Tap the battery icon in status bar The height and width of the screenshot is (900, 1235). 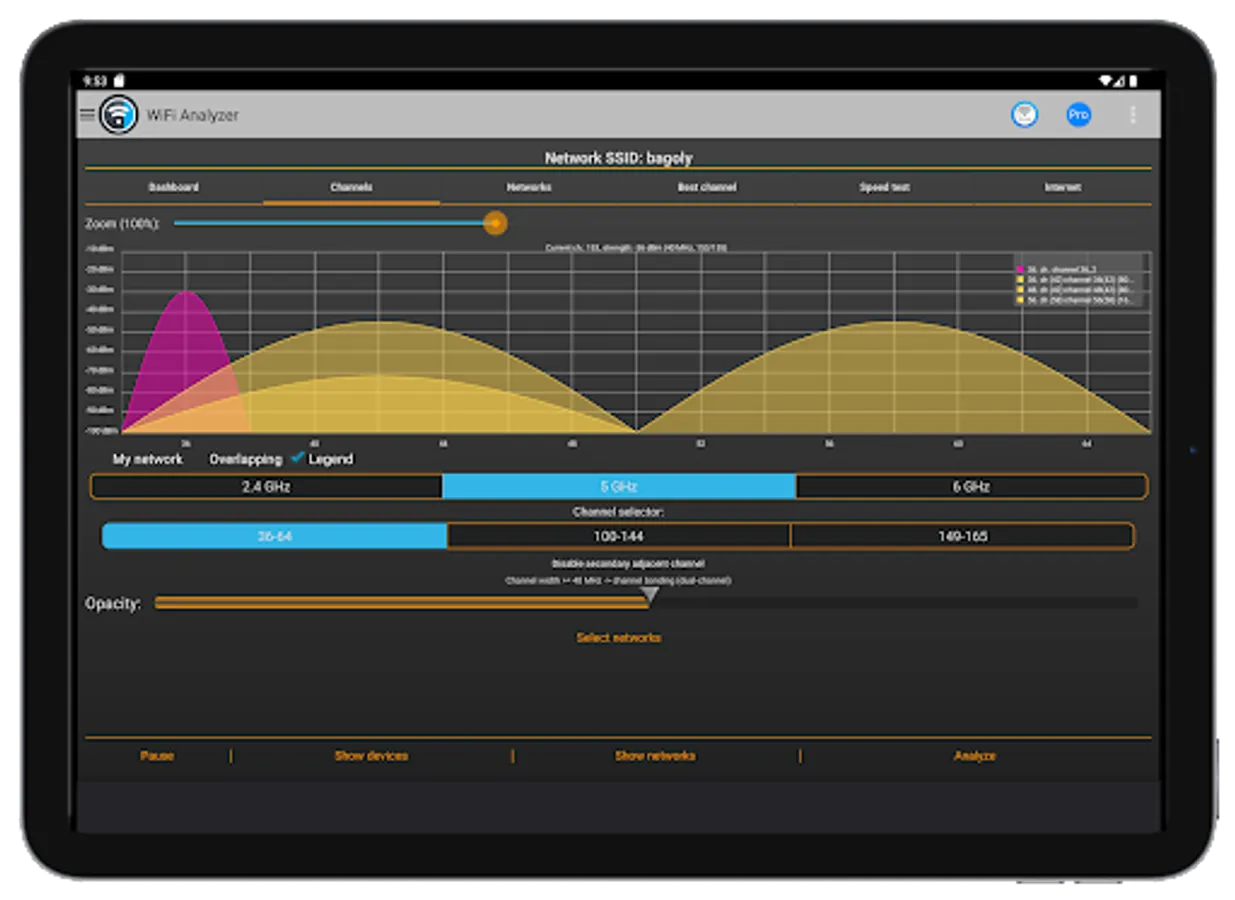tap(1134, 80)
